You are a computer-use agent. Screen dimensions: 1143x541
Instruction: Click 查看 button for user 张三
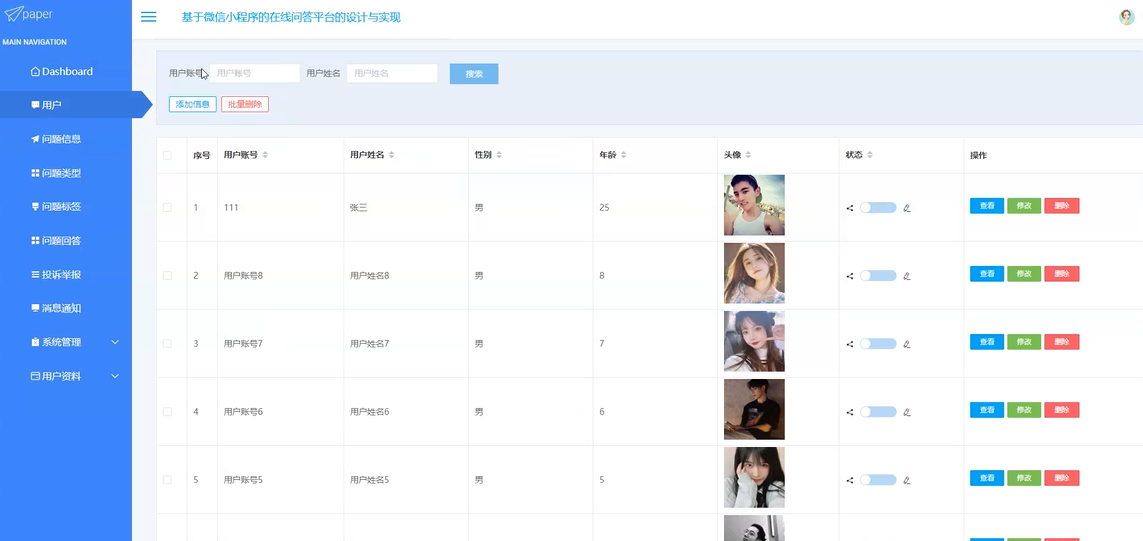click(x=987, y=206)
